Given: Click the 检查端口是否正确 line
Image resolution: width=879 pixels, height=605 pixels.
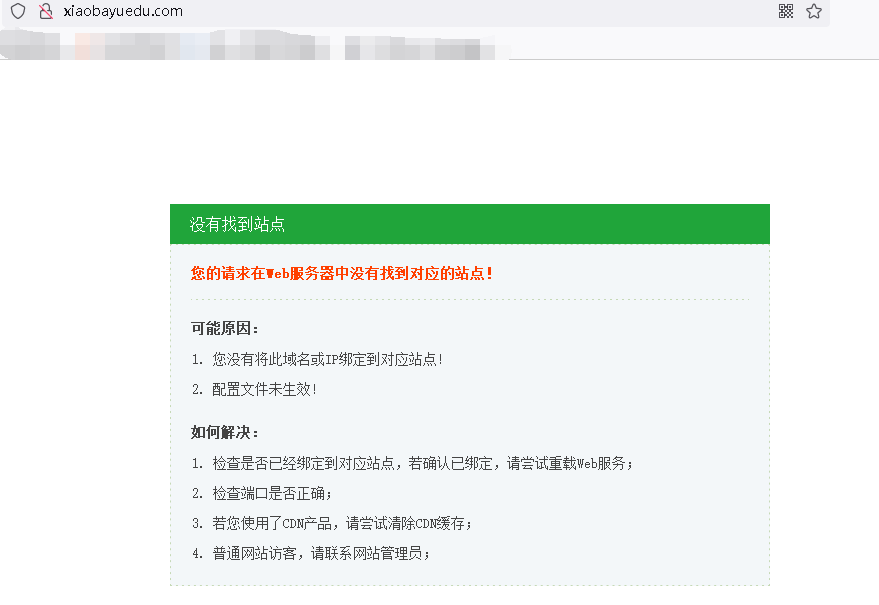Looking at the screenshot, I should (x=271, y=494).
